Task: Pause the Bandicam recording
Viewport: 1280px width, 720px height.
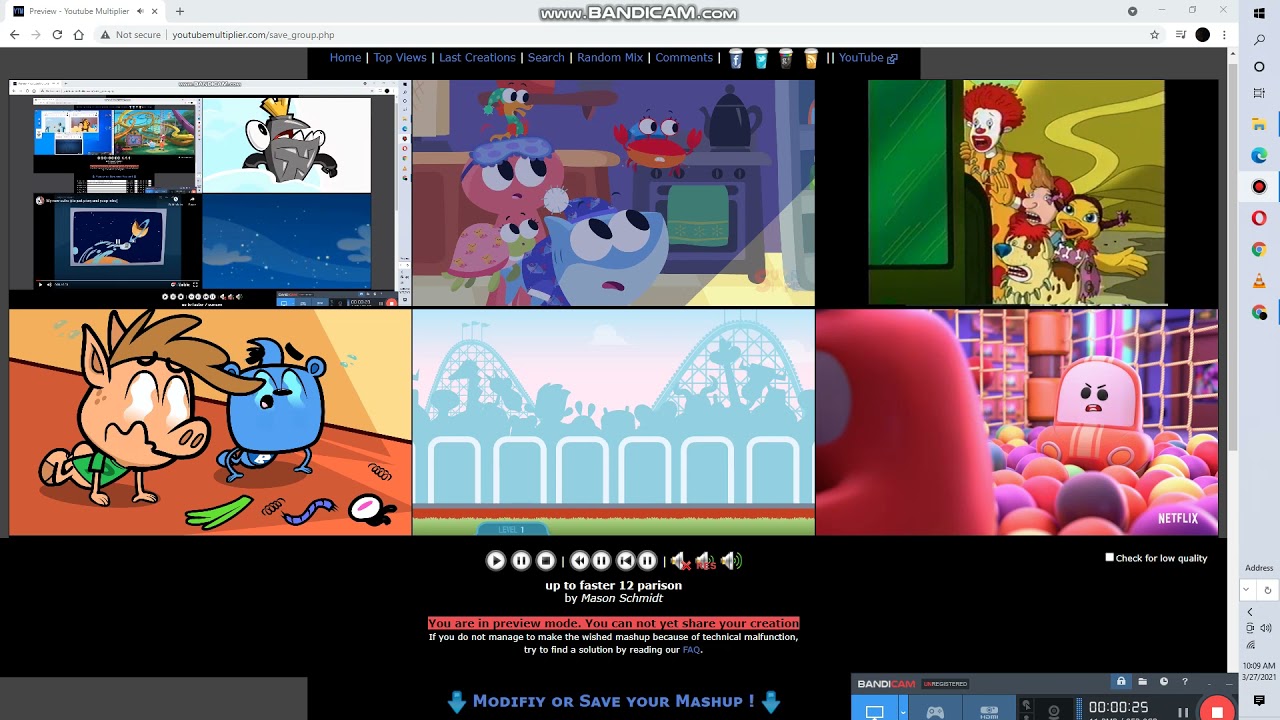Action: coord(1183,712)
